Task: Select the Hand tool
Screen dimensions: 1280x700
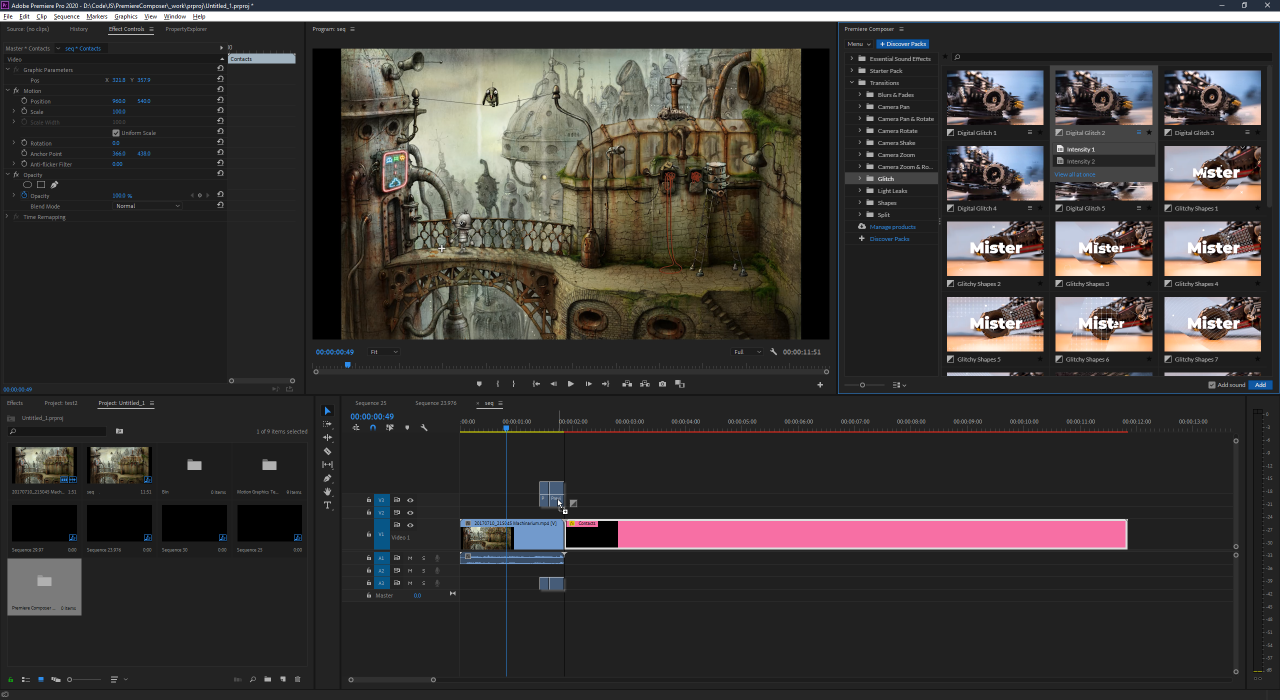Action: (327, 492)
